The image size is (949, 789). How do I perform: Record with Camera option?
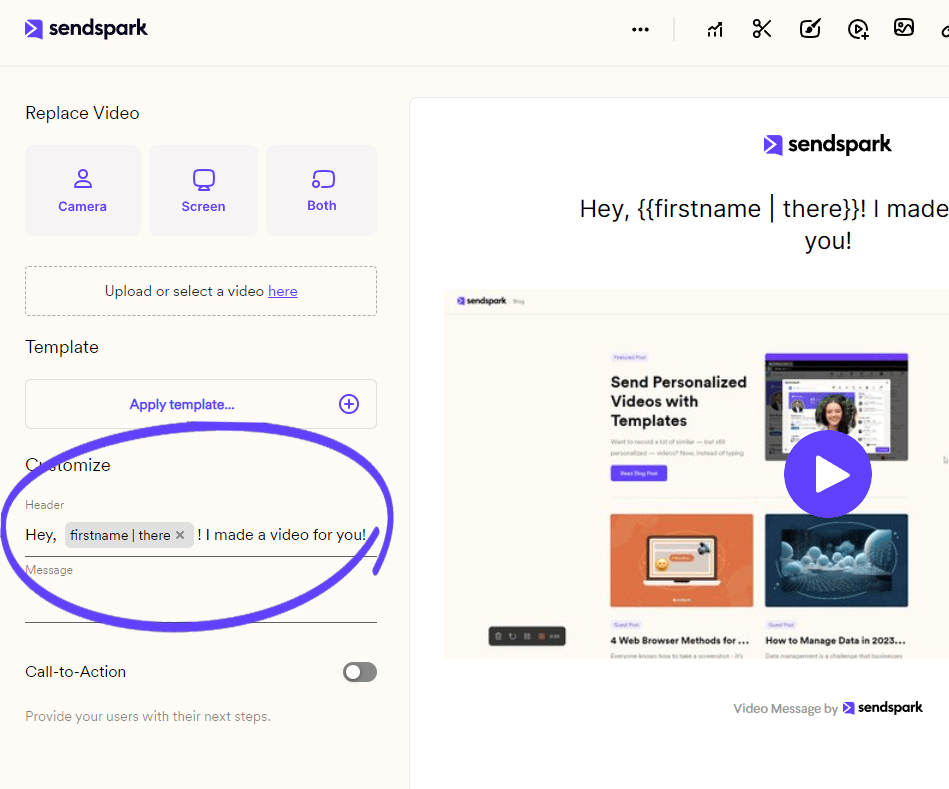(x=83, y=190)
